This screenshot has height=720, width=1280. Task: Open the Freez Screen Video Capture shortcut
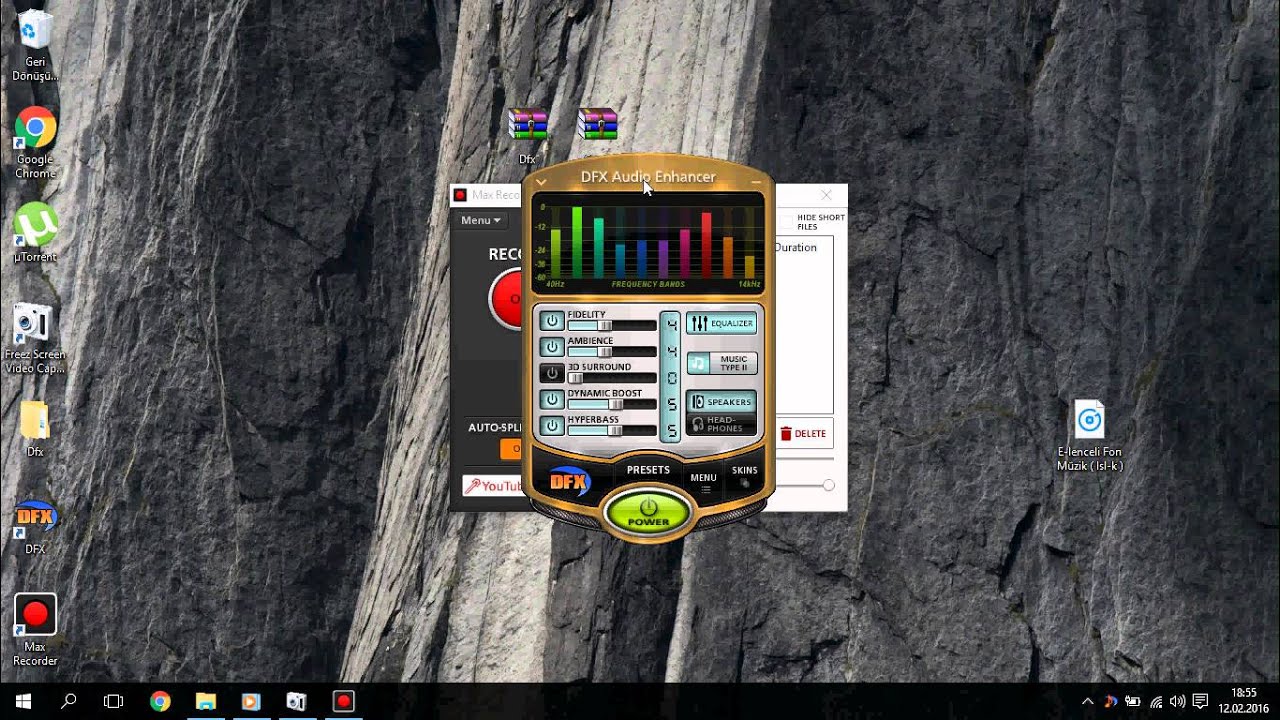[35, 338]
